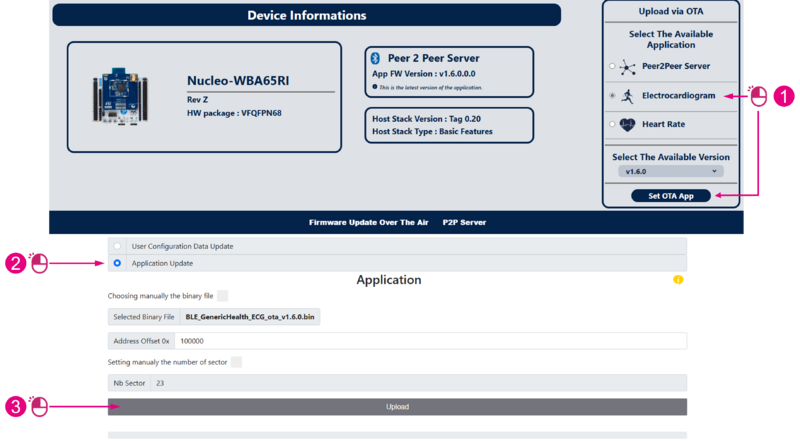The image size is (800, 441).
Task: Click the BLE_GenericHealth_ECG_ota_v1.6.0.bin file name
Action: [x=250, y=317]
